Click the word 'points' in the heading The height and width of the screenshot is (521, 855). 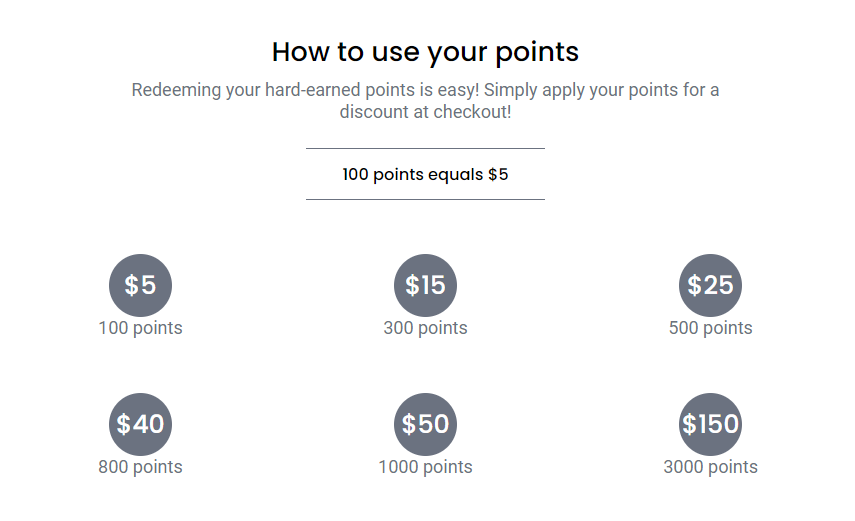537,53
